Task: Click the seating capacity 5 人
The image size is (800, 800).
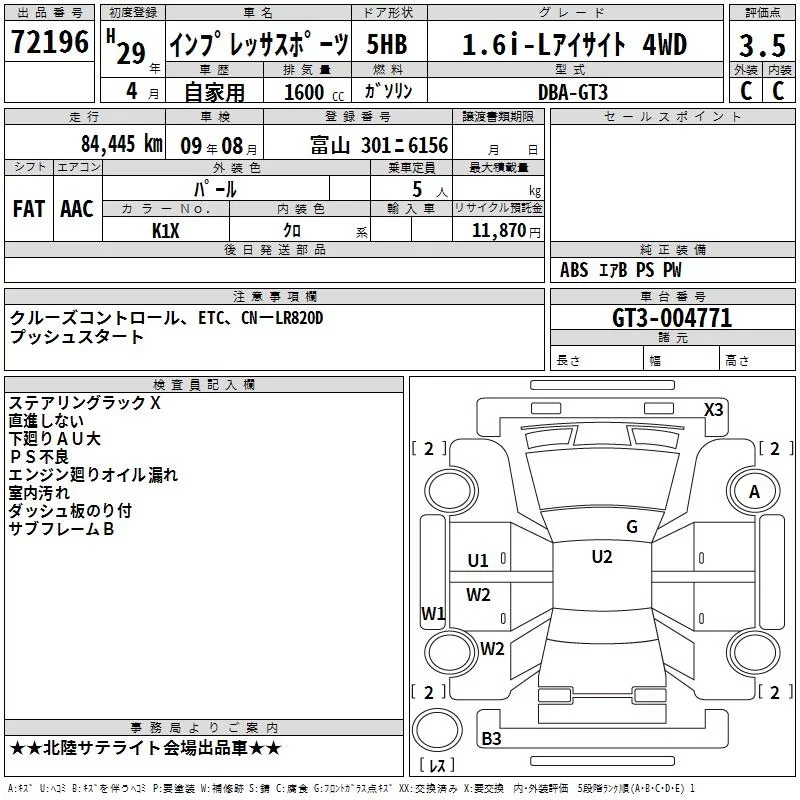Action: pyautogui.click(x=428, y=190)
